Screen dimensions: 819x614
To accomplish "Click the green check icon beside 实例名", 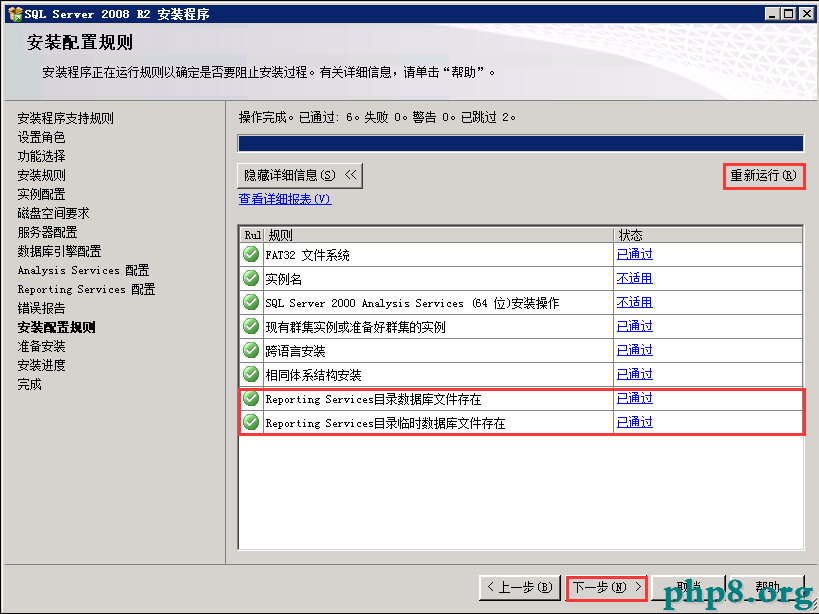I will (x=251, y=278).
